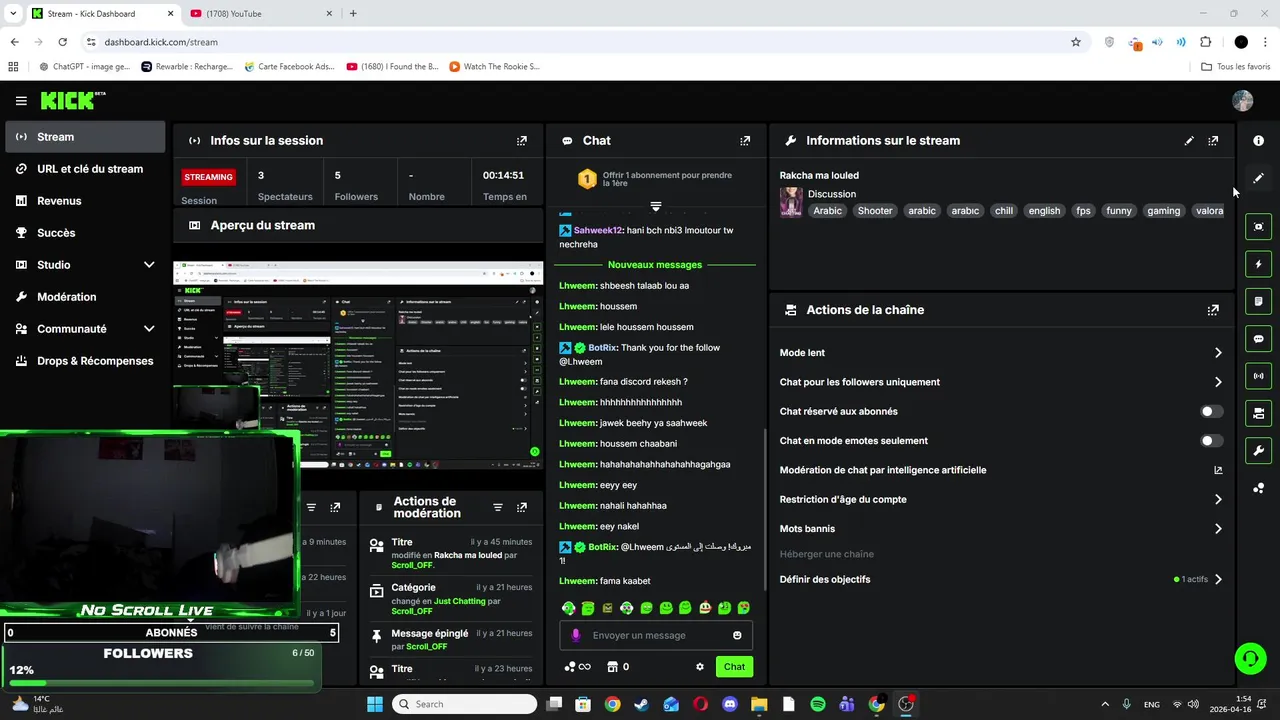
Task: Open Discord from the taskbar
Action: (x=729, y=704)
